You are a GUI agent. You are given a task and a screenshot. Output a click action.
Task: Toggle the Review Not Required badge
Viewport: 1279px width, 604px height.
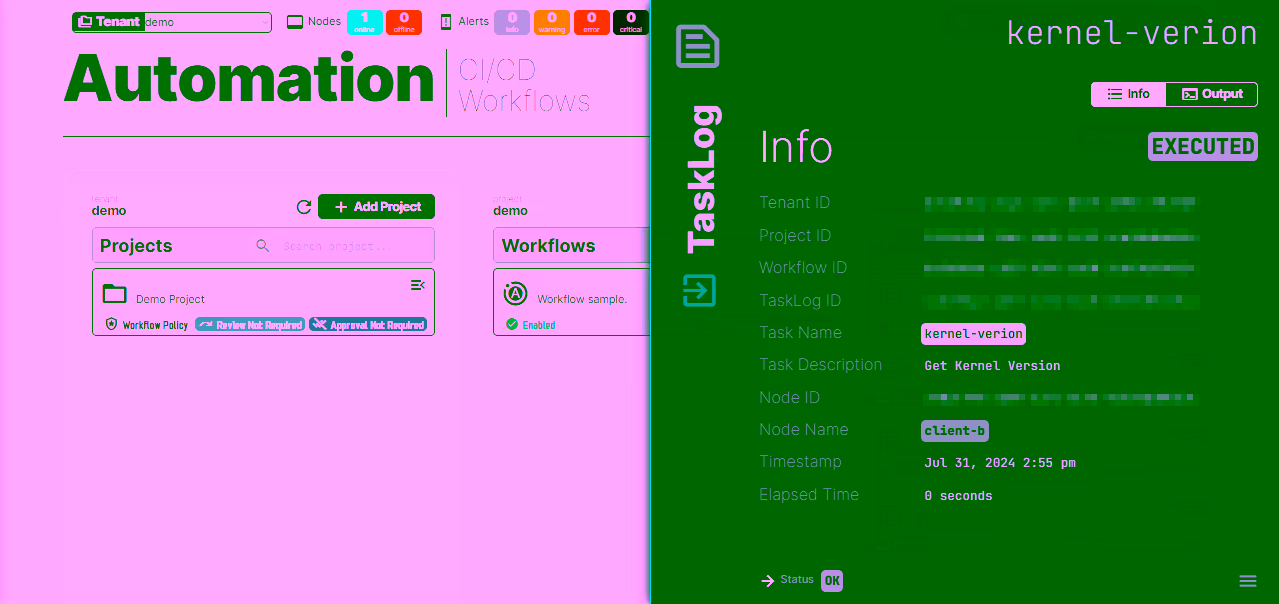coord(250,325)
